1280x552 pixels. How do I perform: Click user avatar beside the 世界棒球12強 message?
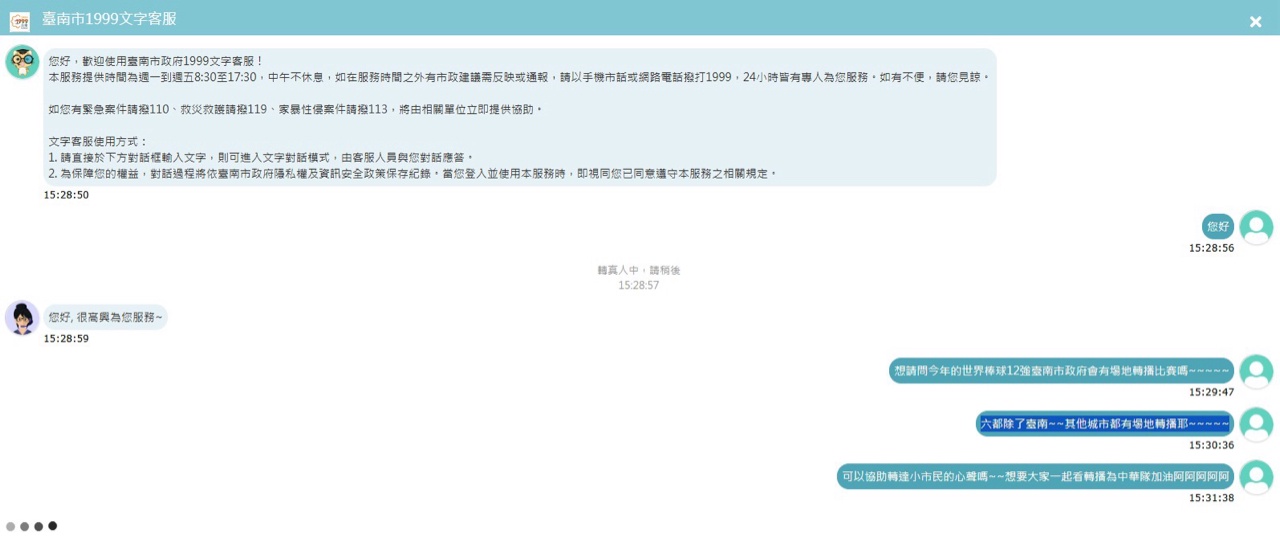pyautogui.click(x=1255, y=371)
